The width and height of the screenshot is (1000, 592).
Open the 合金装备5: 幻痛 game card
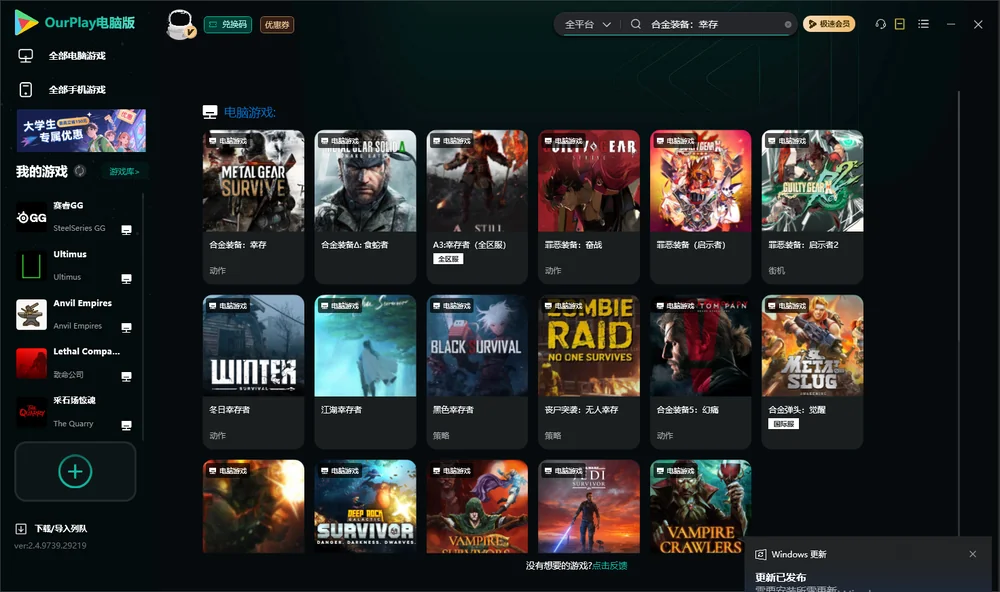tap(701, 372)
